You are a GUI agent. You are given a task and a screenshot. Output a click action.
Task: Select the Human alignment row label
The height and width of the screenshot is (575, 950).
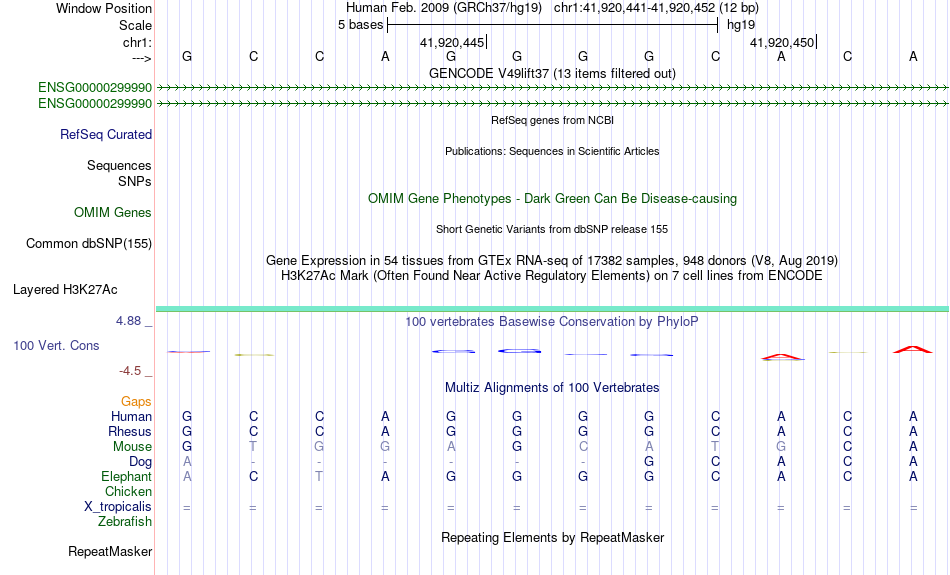(x=131, y=416)
